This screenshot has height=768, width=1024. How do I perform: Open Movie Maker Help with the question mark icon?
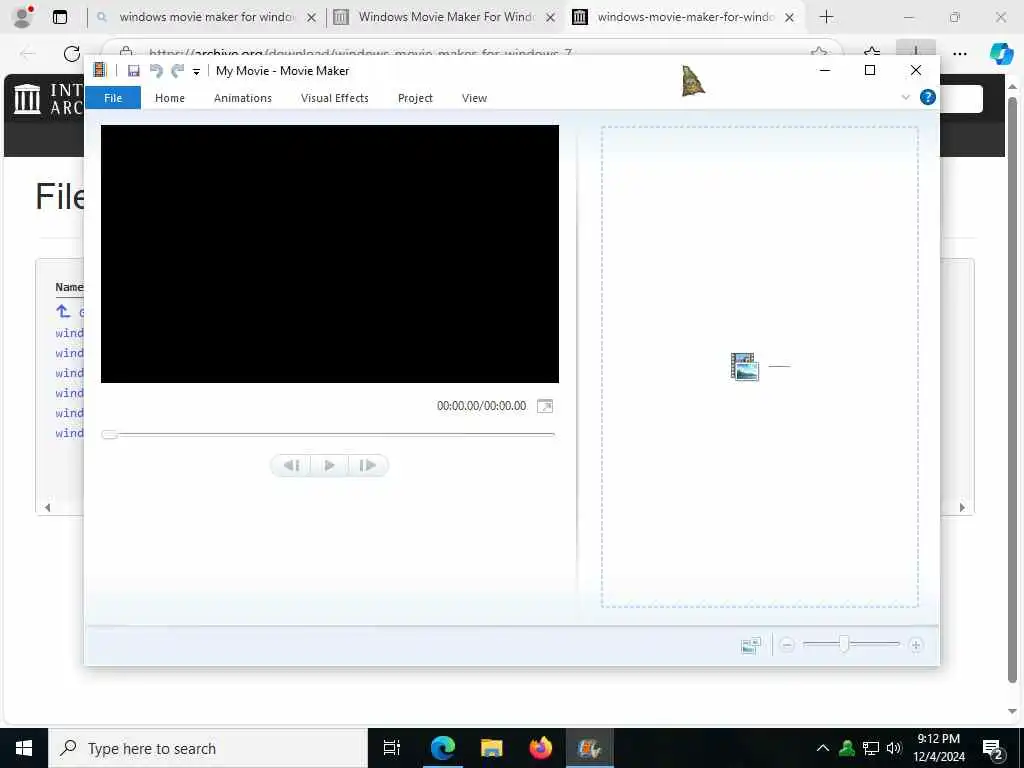point(927,97)
